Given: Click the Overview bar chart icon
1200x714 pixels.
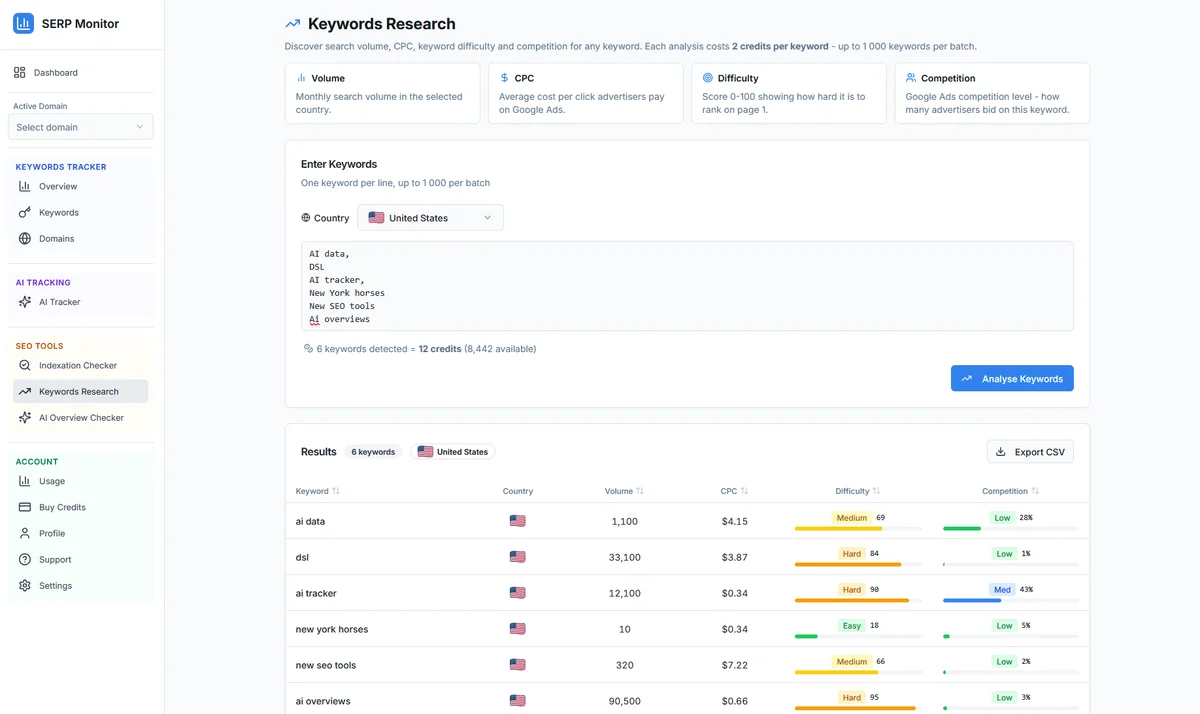Looking at the screenshot, I should [x=25, y=187].
